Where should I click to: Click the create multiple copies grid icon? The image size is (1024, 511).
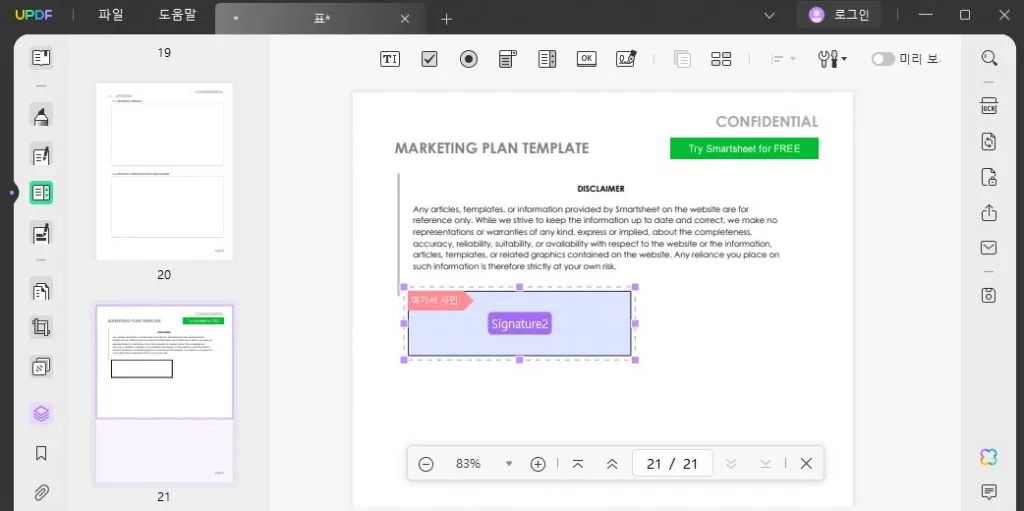721,59
